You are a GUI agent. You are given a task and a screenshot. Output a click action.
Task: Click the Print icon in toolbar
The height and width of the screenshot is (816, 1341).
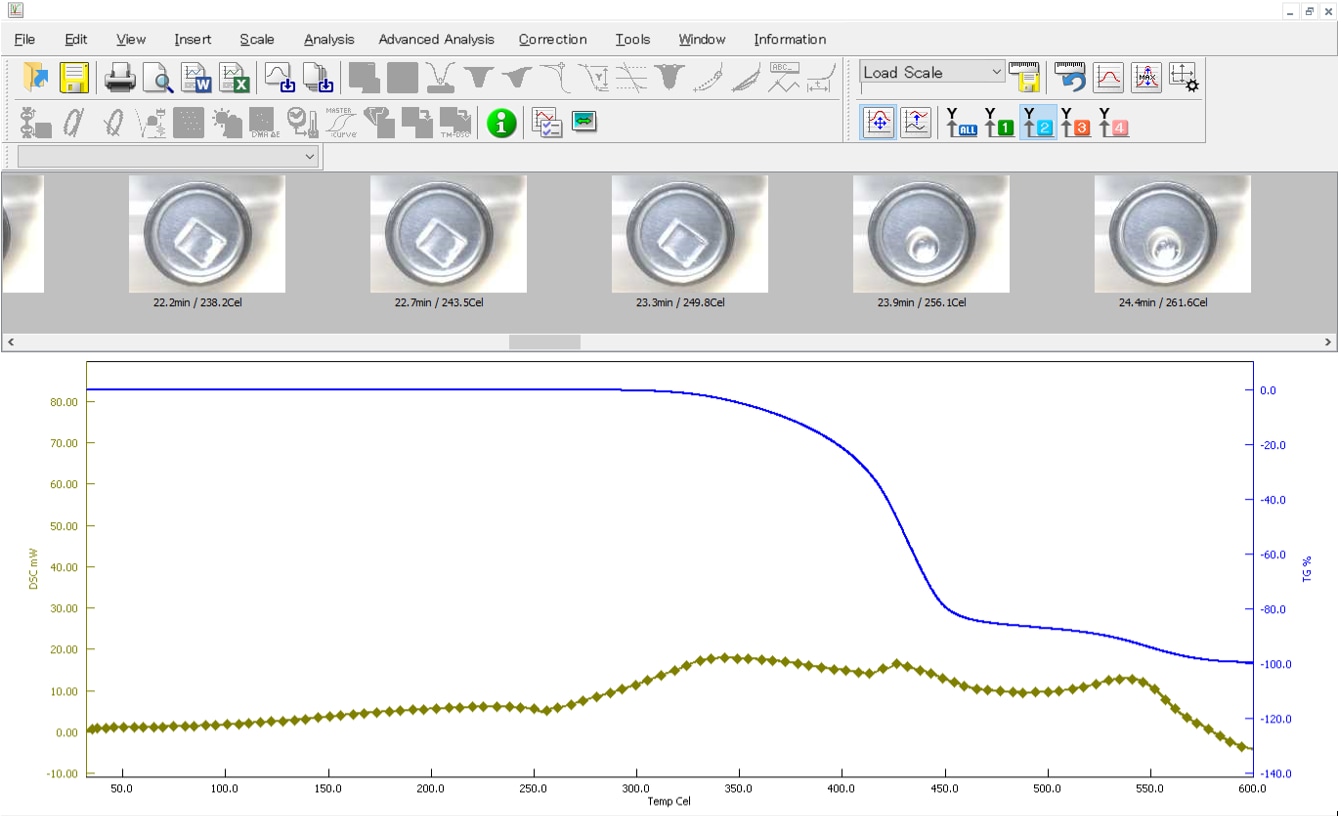tap(120, 77)
